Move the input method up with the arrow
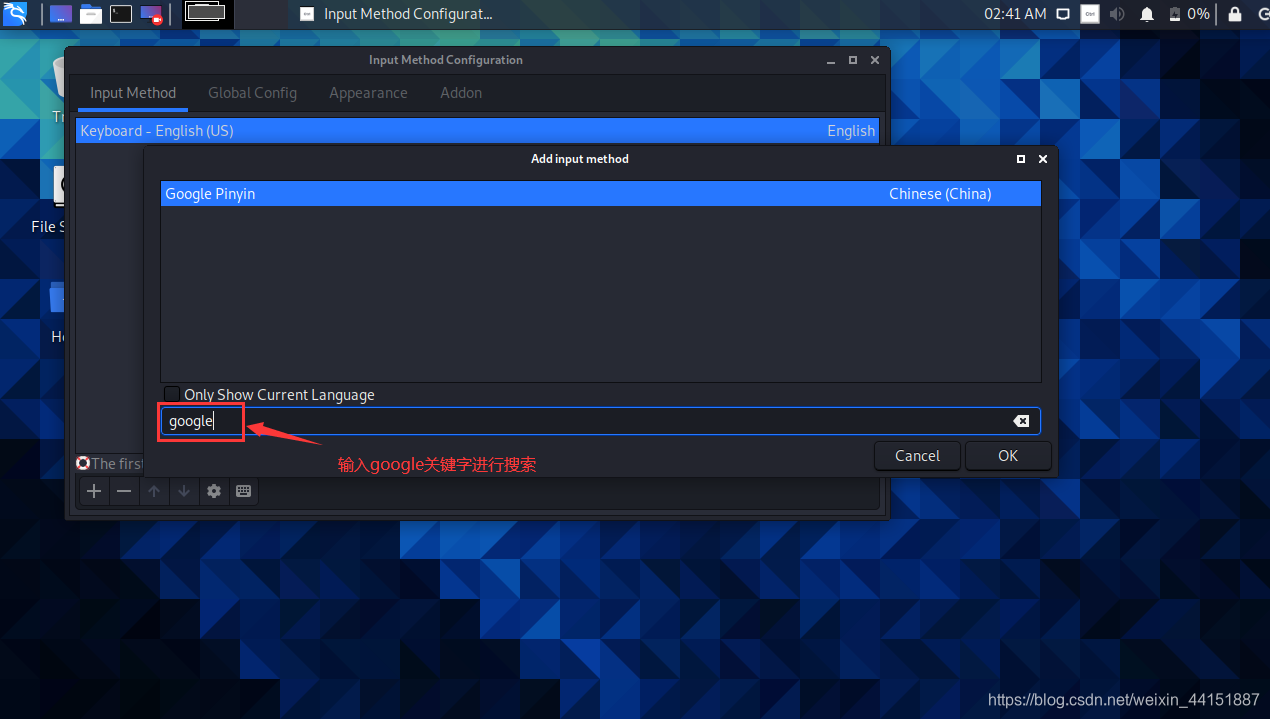Screen dimensions: 1270x719 (x=154, y=491)
